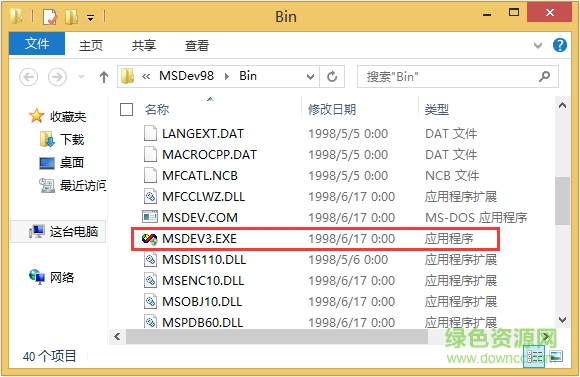
Task: Click the horizontal scrollbar thumb
Action: click(277, 337)
